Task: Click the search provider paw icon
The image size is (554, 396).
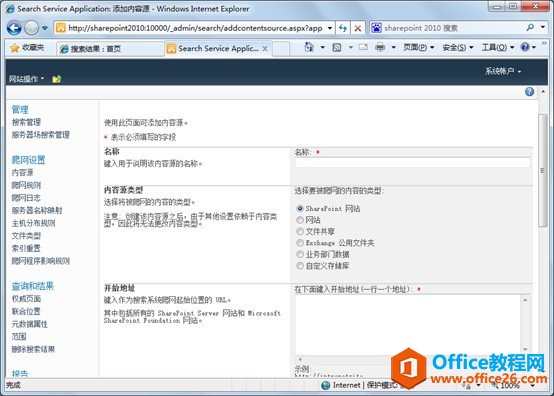Action: coord(376,28)
